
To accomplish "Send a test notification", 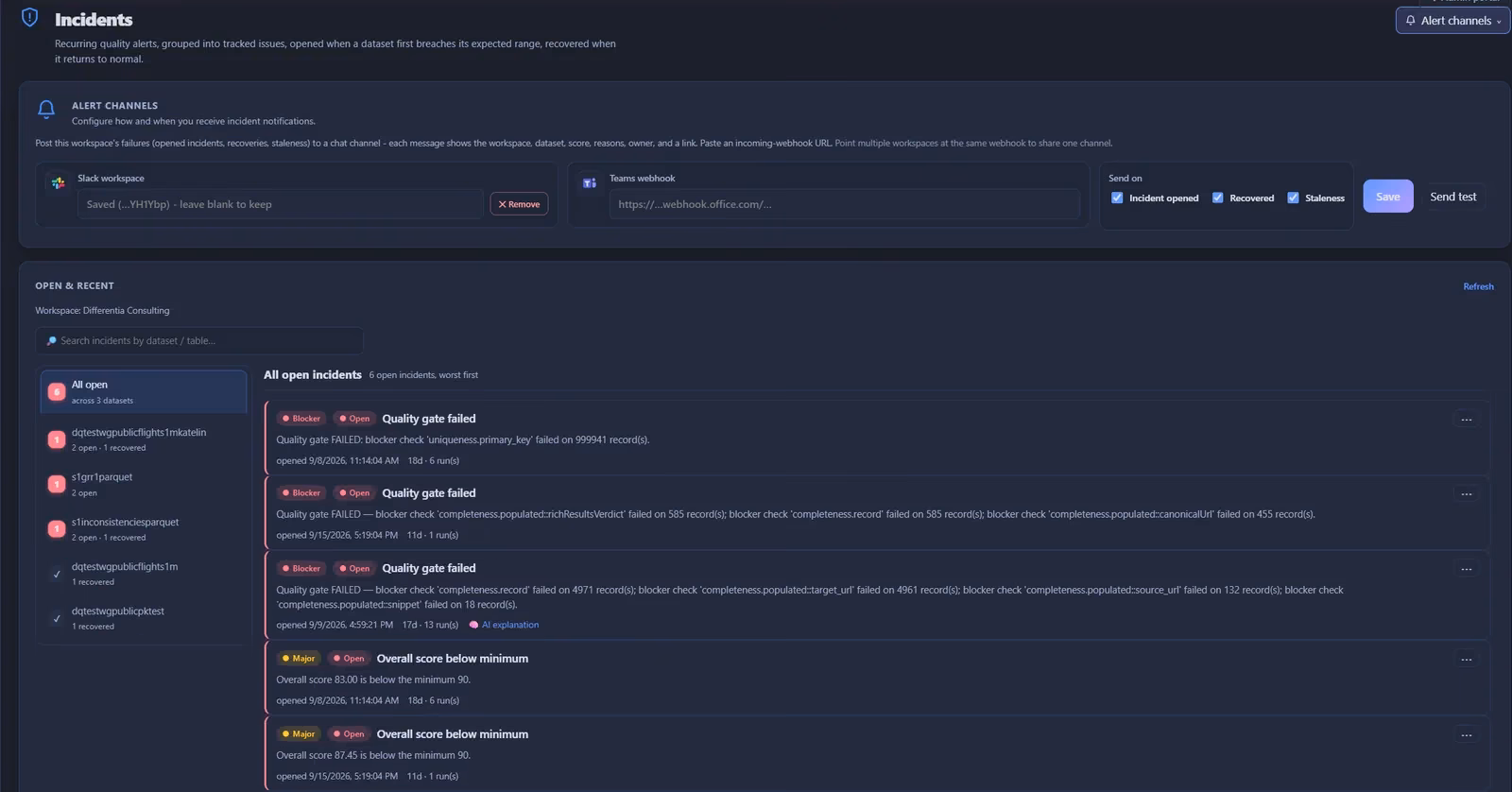I will click(x=1452, y=197).
